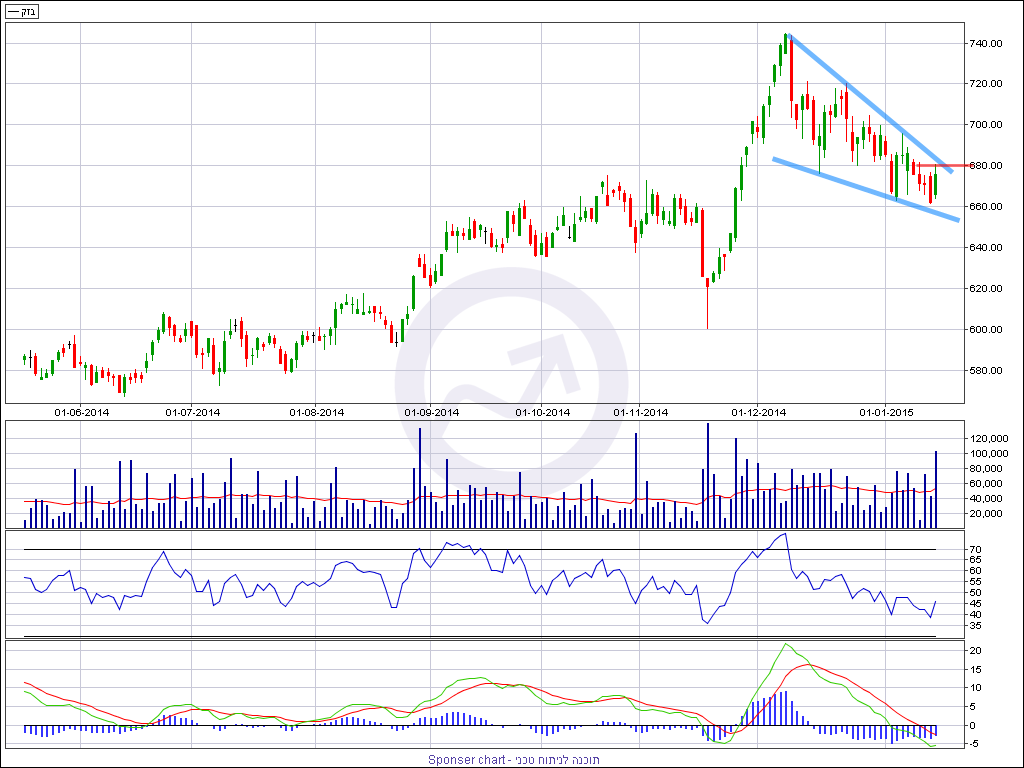The height and width of the screenshot is (768, 1024).
Task: Click the highest candlestick near 740
Action: click(786, 44)
